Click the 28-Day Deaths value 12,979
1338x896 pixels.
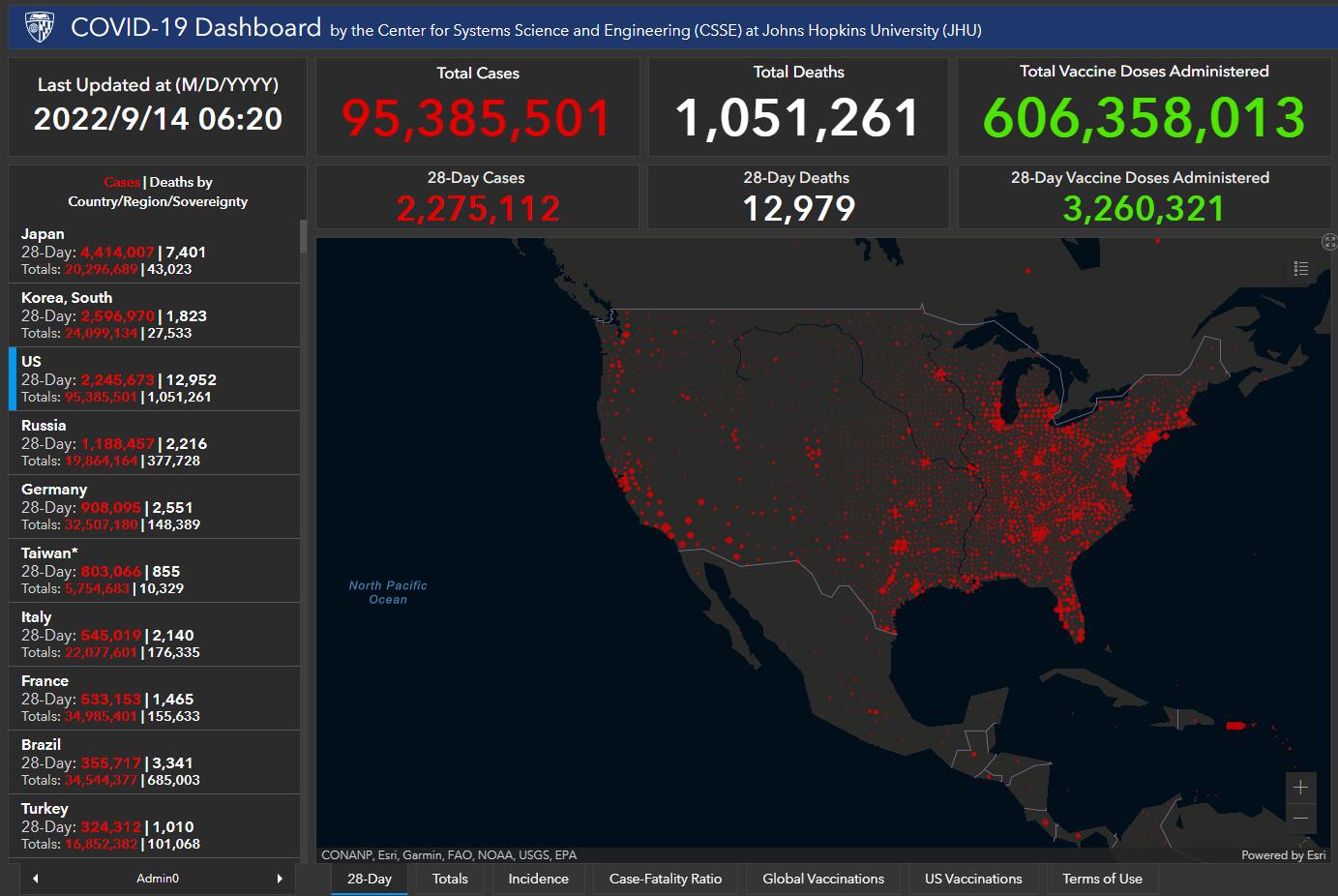798,209
